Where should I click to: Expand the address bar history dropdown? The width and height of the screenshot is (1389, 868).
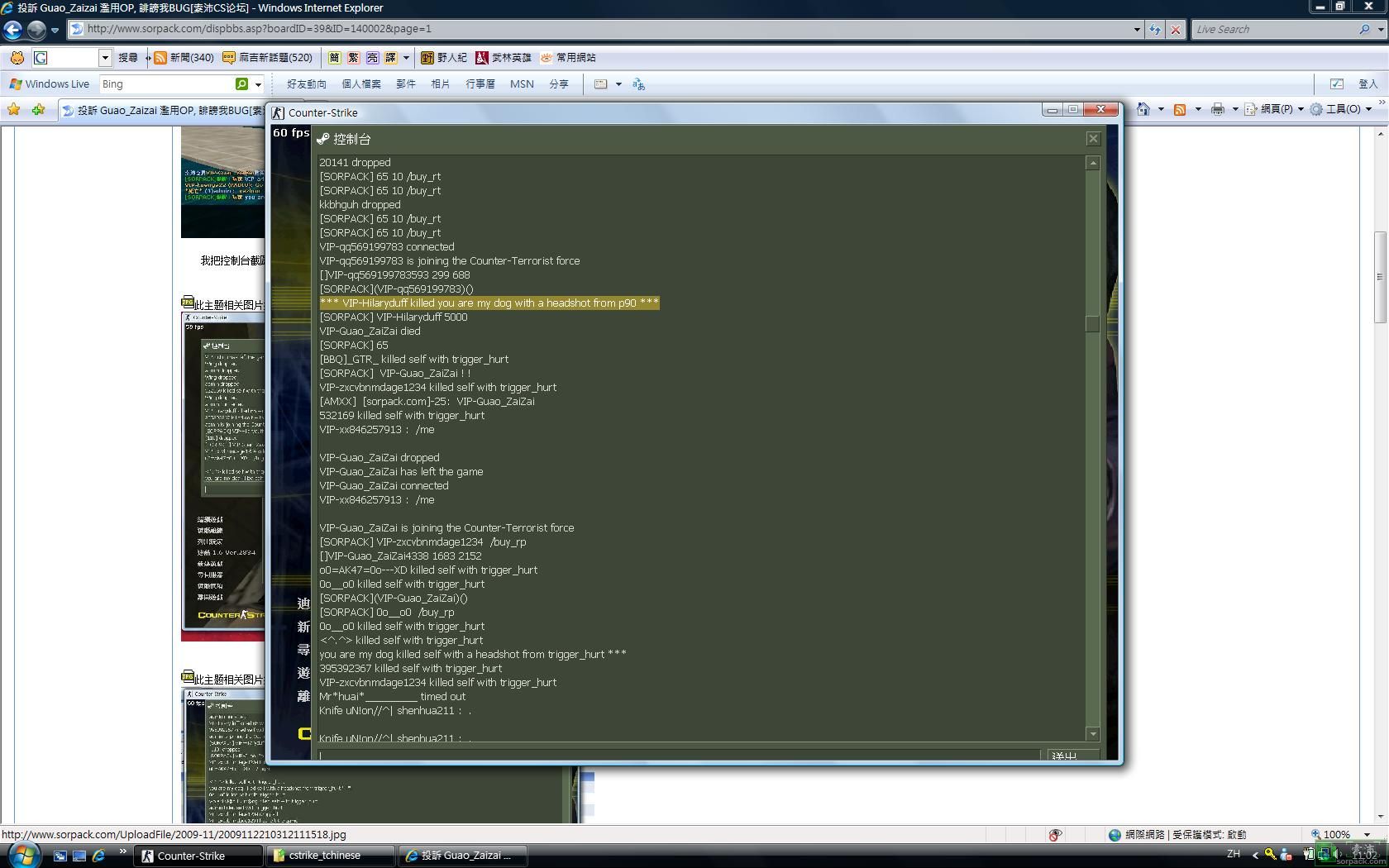(1137, 30)
